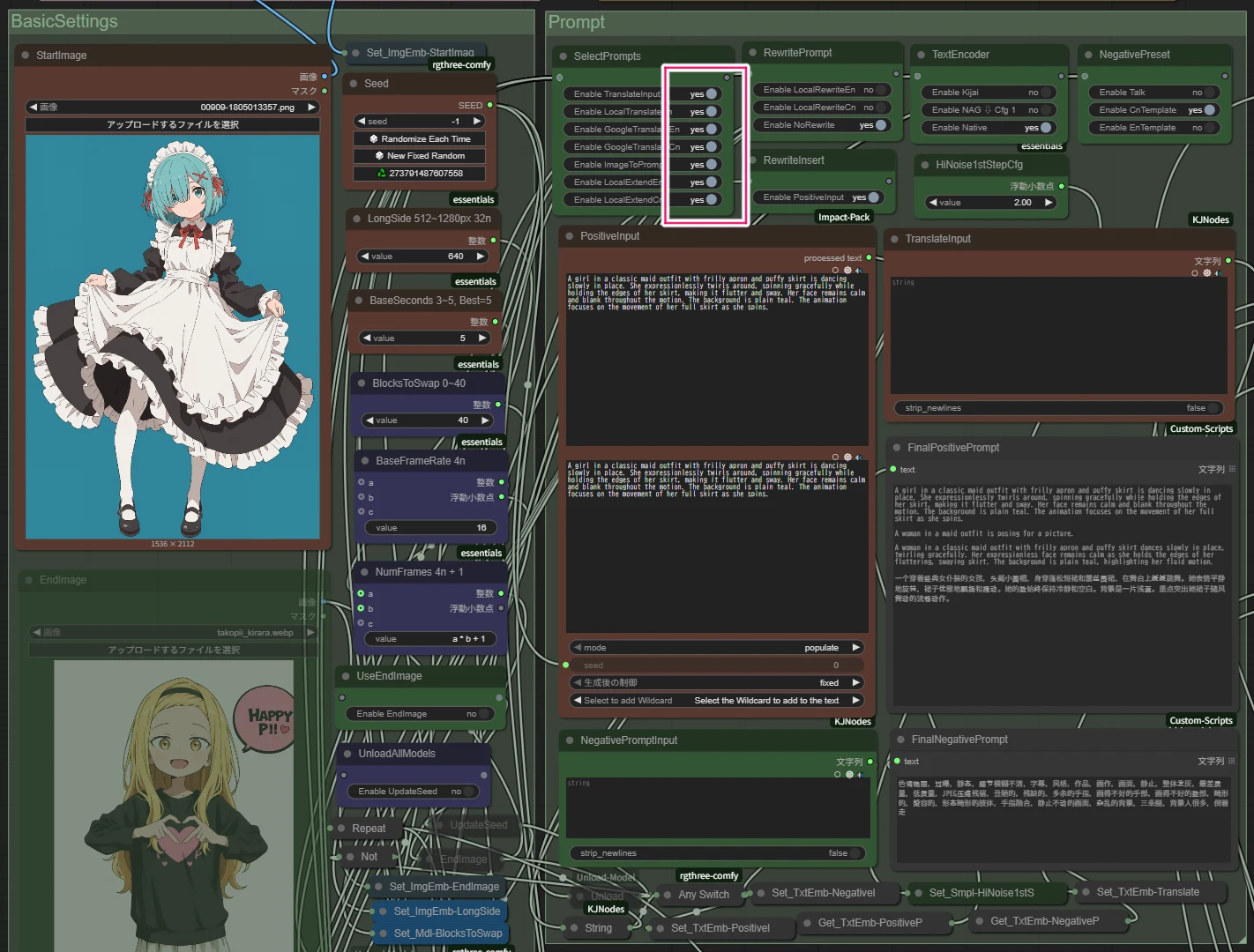Screen dimensions: 1254x952
Task: Collapse the BaseFrameRate 4n node dot
Action: (364, 461)
